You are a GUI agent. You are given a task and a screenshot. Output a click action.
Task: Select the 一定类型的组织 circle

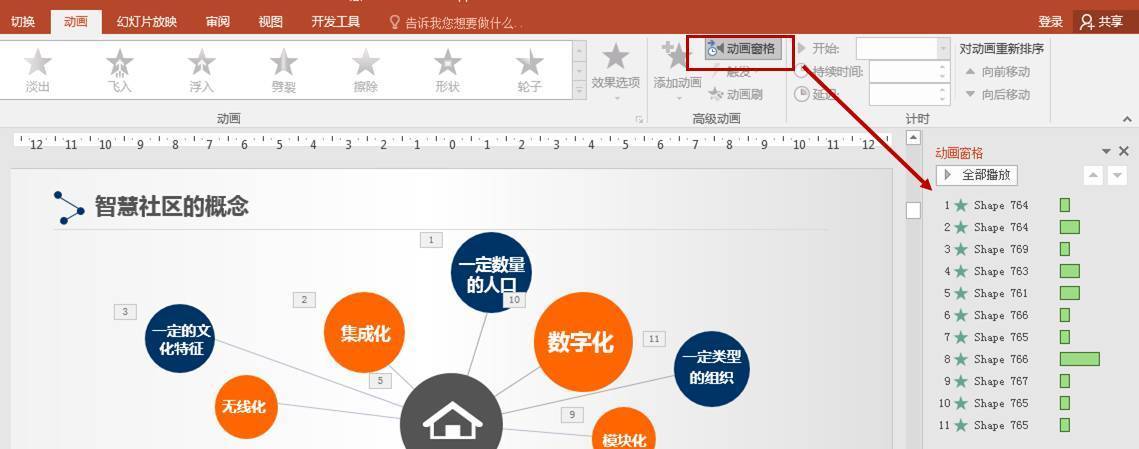[x=711, y=367]
